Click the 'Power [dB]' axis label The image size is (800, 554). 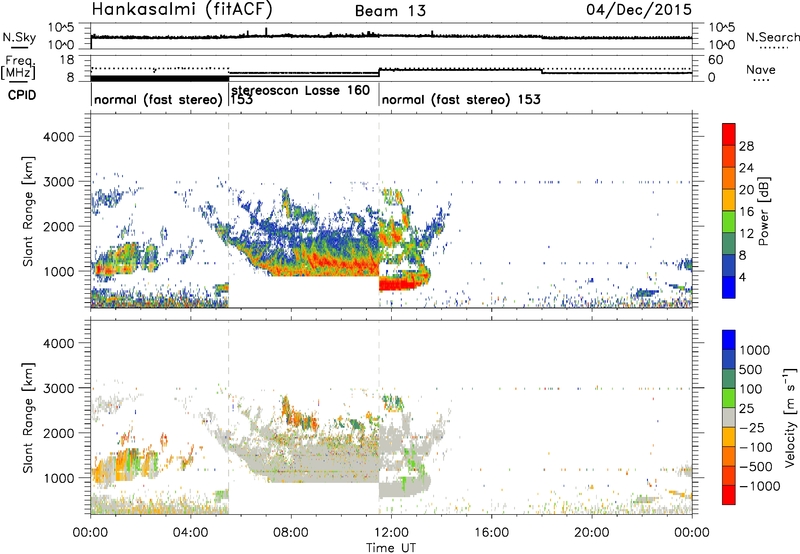(764, 211)
